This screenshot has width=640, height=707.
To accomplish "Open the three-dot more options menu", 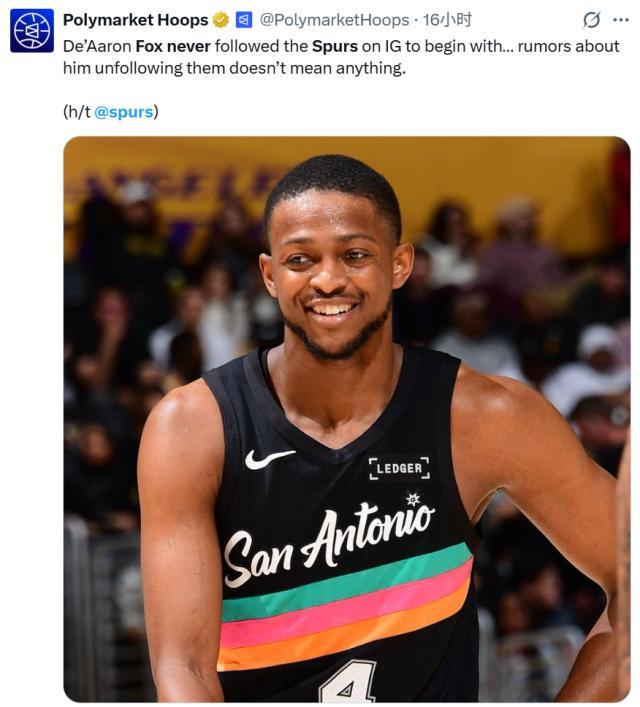I will (x=621, y=20).
